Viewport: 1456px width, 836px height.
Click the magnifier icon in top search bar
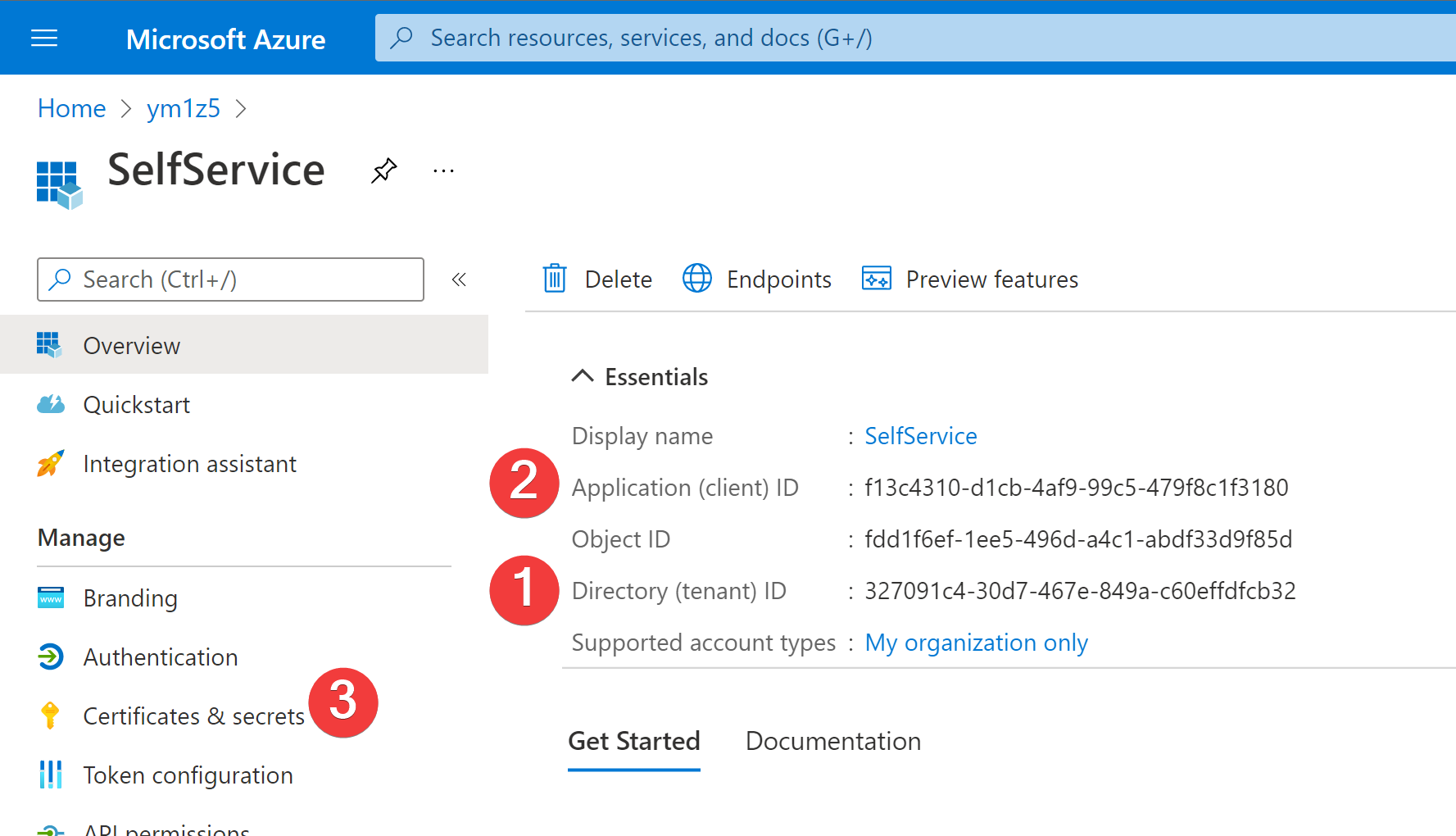click(x=401, y=38)
